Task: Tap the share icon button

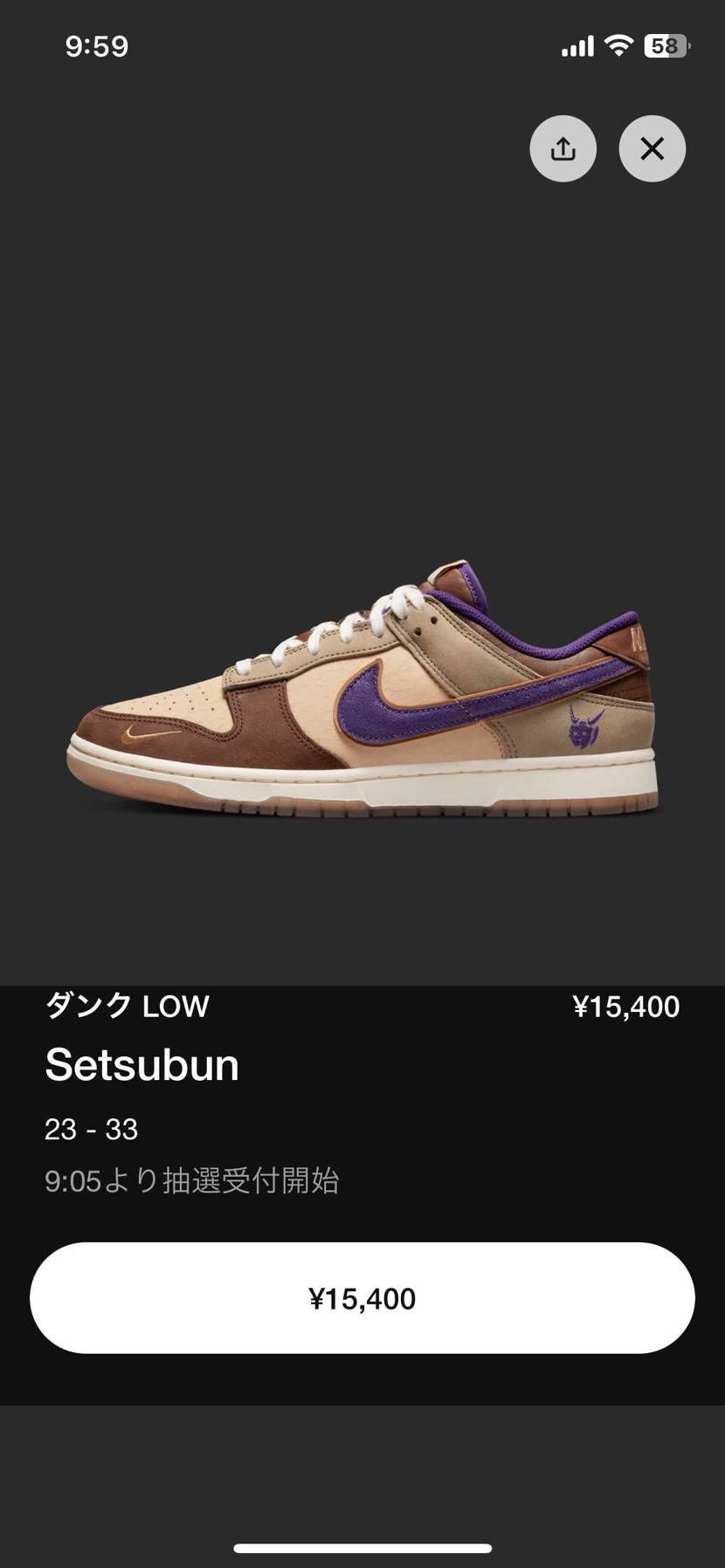Action: [x=563, y=149]
